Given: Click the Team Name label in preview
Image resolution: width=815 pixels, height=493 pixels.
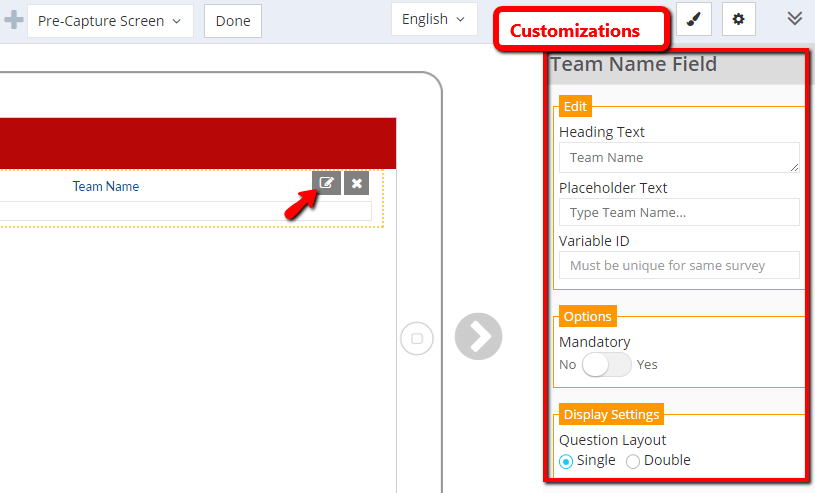Looking at the screenshot, I should tap(106, 186).
